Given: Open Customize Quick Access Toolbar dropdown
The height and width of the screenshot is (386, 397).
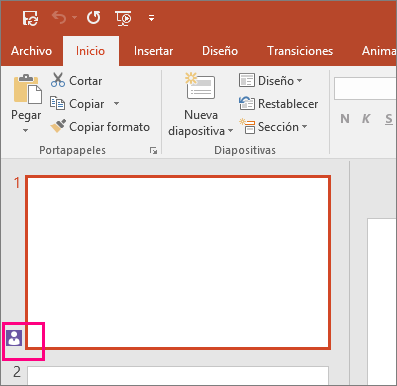Looking at the screenshot, I should [151, 18].
